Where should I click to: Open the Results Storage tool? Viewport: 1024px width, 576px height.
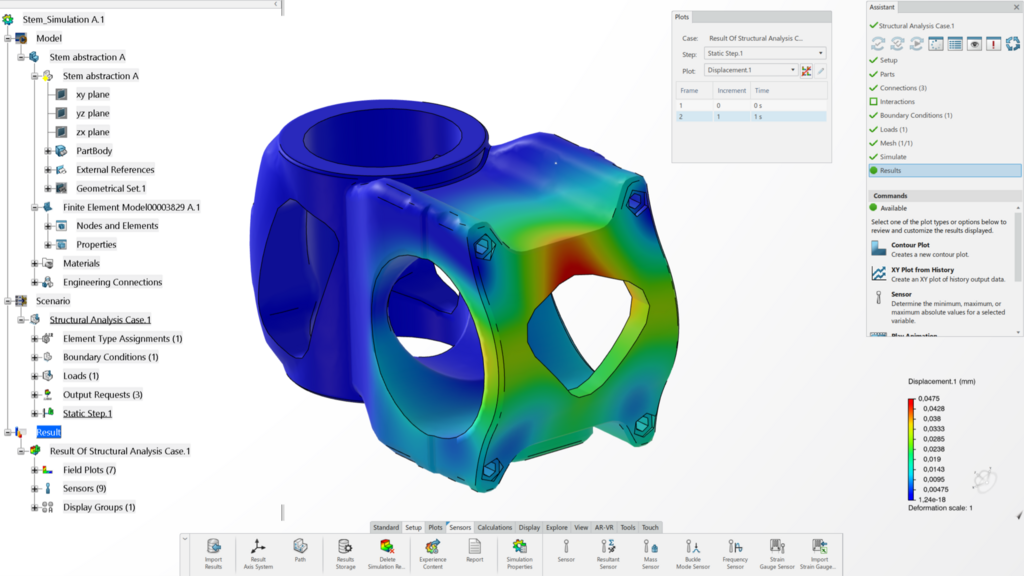[344, 547]
